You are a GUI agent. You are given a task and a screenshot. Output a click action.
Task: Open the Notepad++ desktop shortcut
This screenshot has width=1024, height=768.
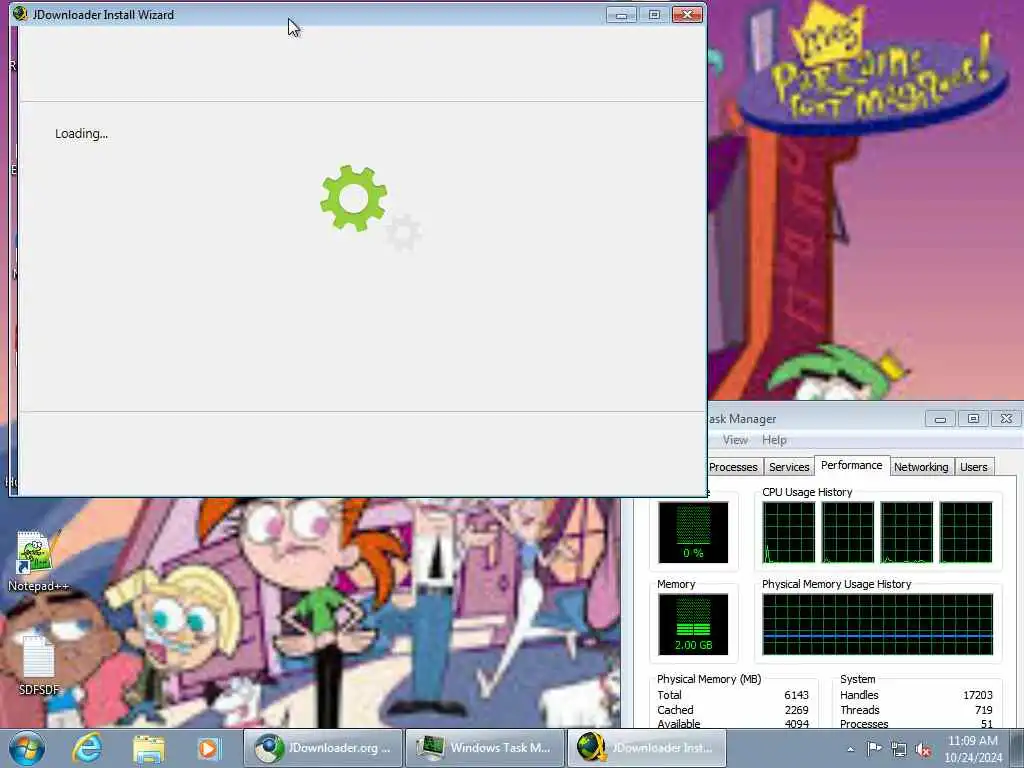pos(37,562)
